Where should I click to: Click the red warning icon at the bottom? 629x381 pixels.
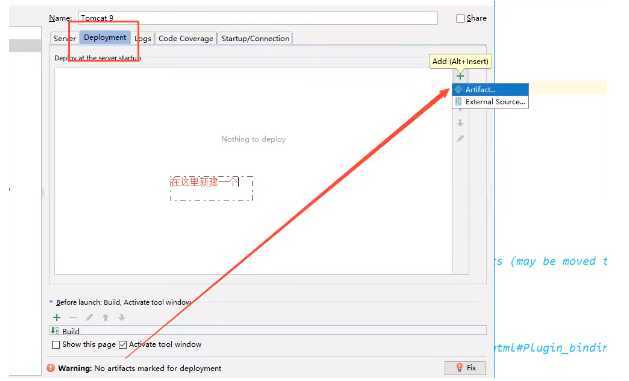click(x=51, y=368)
